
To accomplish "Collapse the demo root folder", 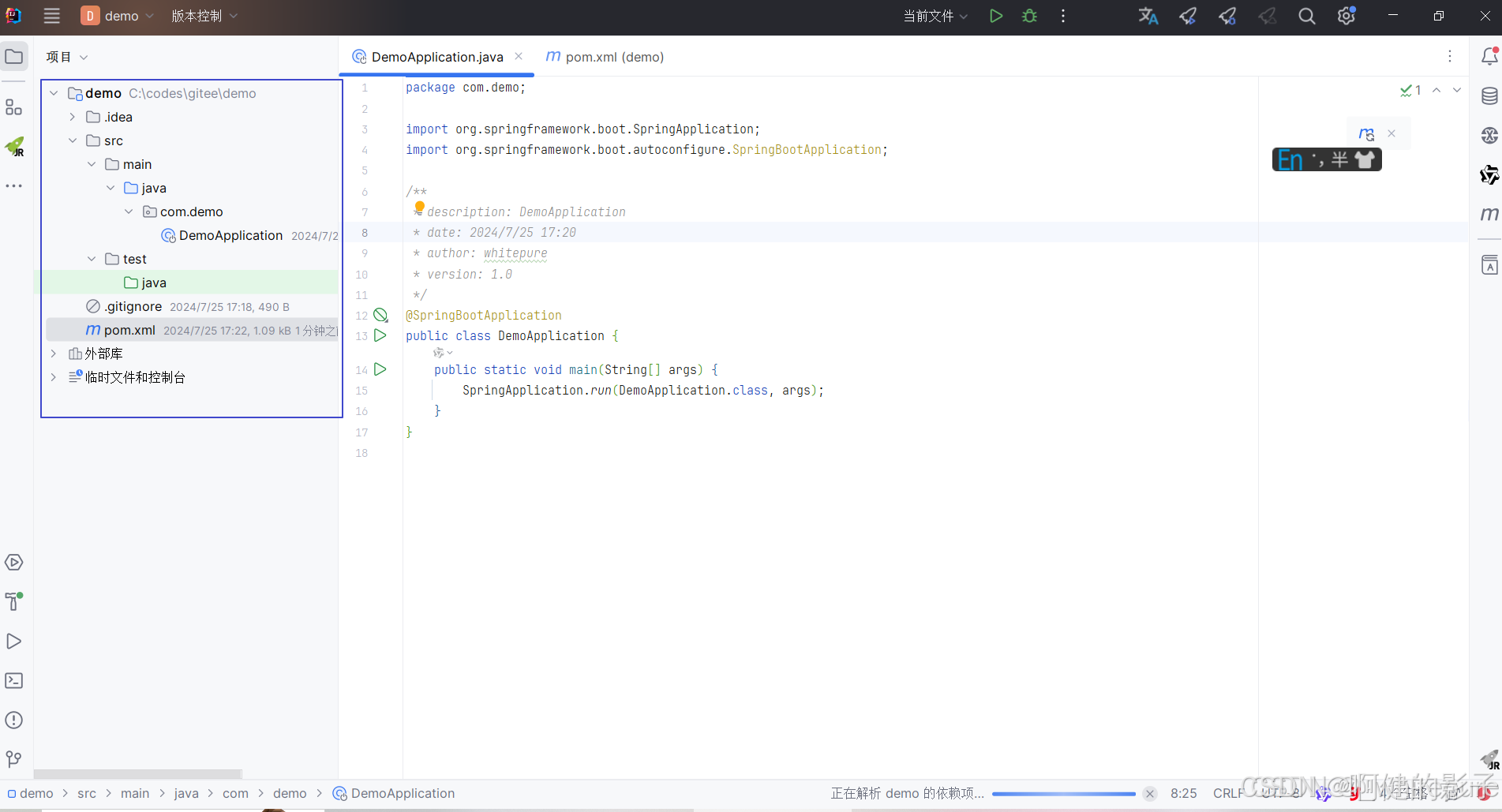I will pyautogui.click(x=54, y=93).
